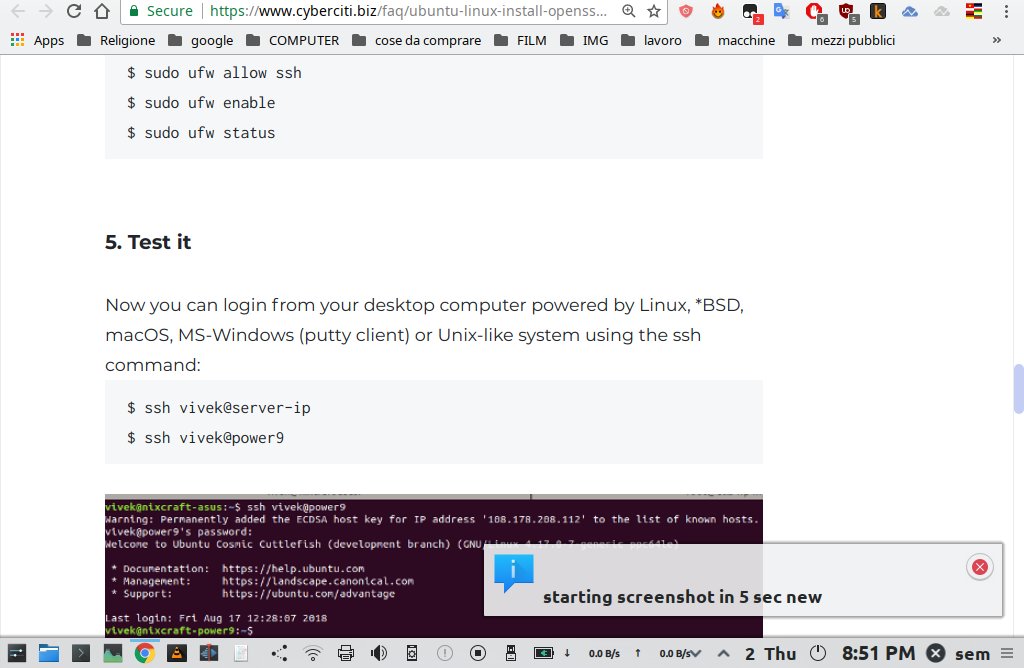Viewport: 1024px width, 668px height.
Task: Open the orange 'k' extension
Action: 878,11
